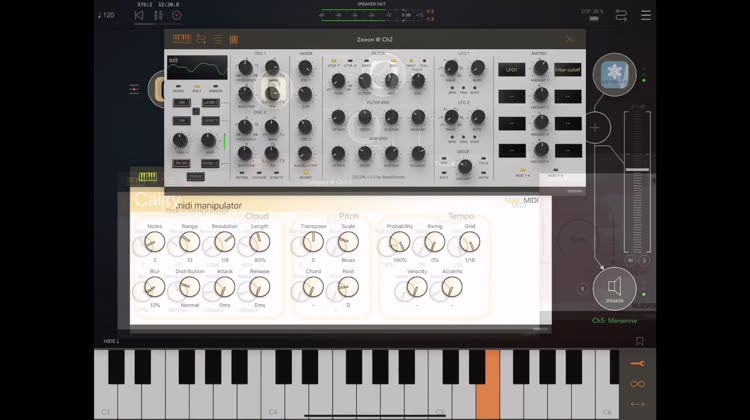Open the main hamburger menu
Image resolution: width=750 pixels, height=420 pixels.
[646, 15]
